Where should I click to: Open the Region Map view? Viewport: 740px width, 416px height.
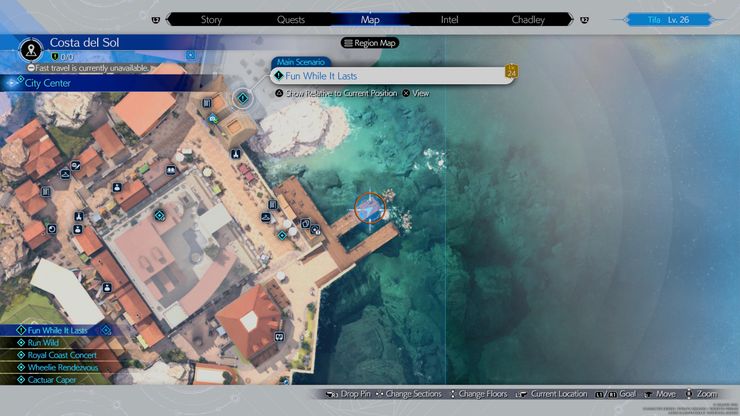tap(370, 43)
